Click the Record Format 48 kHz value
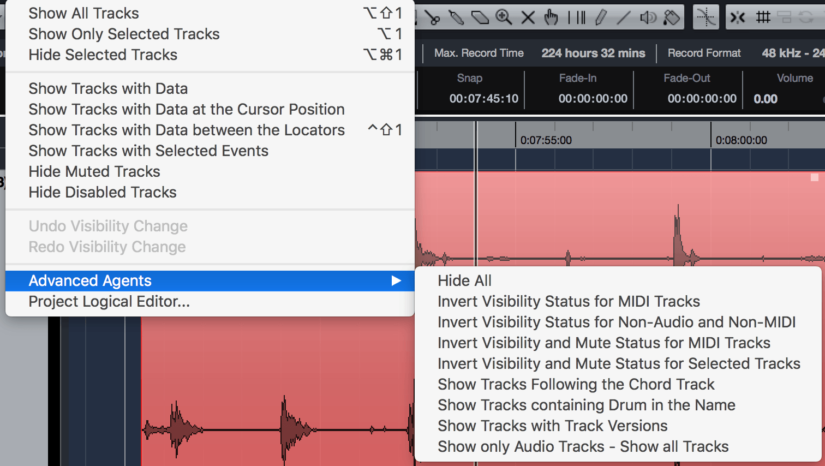This screenshot has height=466, width=825. 792,53
